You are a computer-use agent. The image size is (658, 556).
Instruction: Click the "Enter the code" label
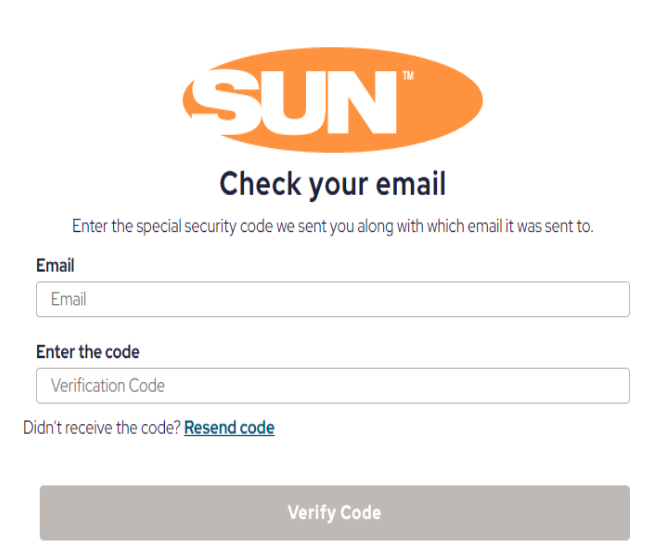coord(88,352)
